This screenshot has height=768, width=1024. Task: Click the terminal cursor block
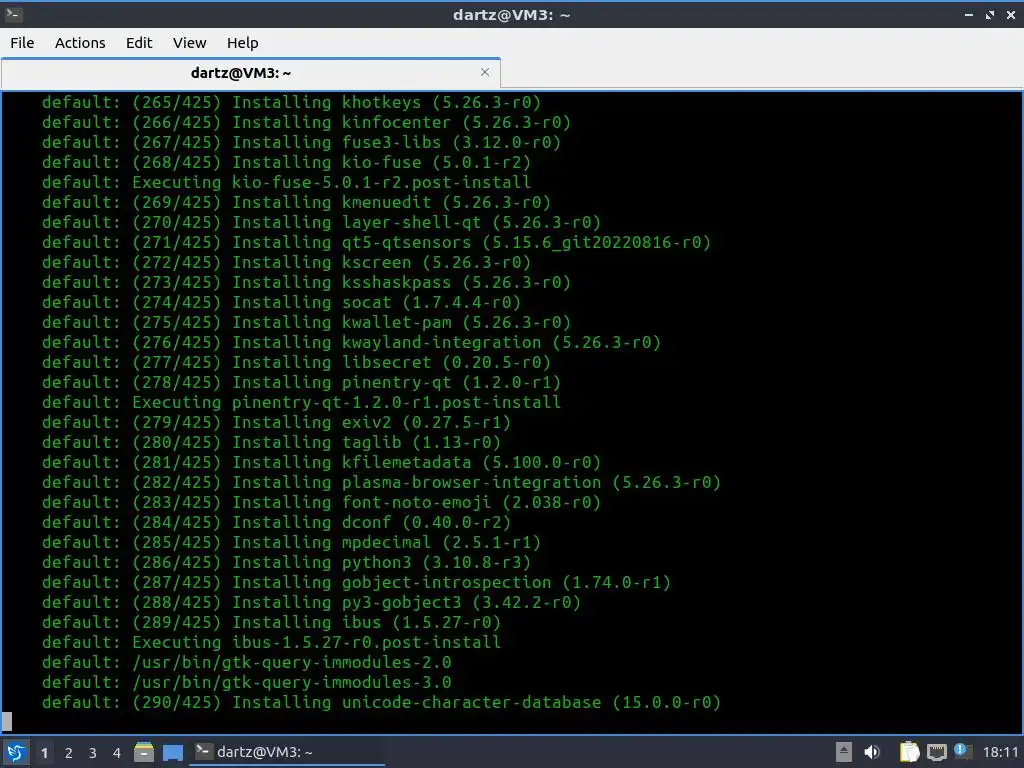point(7,722)
